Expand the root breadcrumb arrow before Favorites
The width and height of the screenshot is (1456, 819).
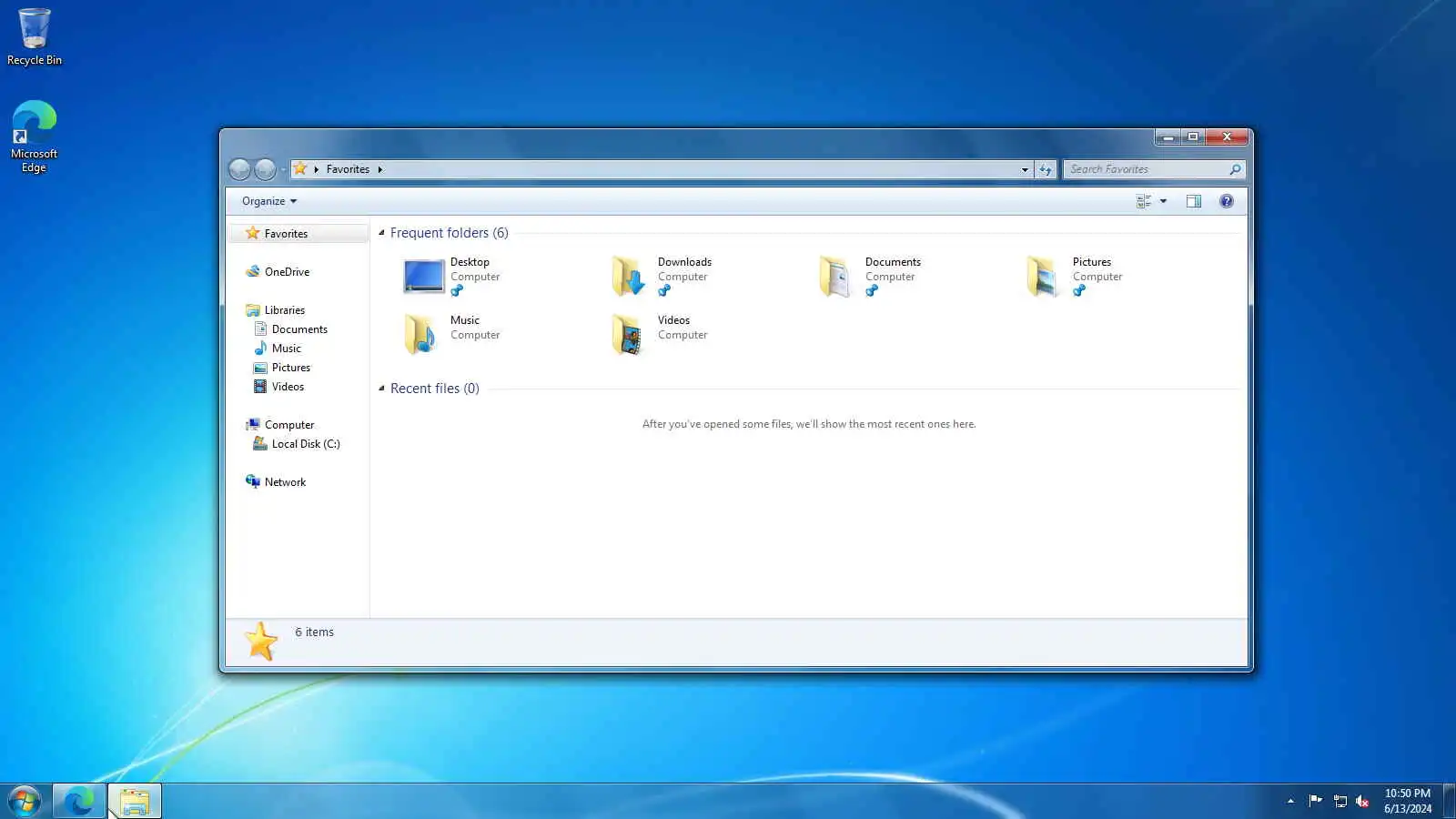pos(316,169)
